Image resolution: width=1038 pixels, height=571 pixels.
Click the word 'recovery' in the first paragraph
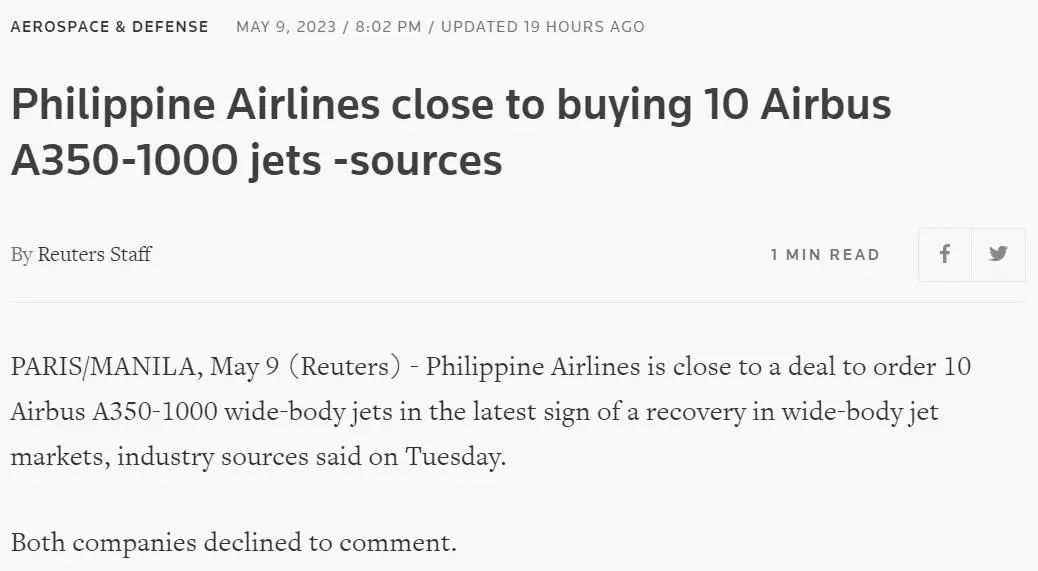695,412
